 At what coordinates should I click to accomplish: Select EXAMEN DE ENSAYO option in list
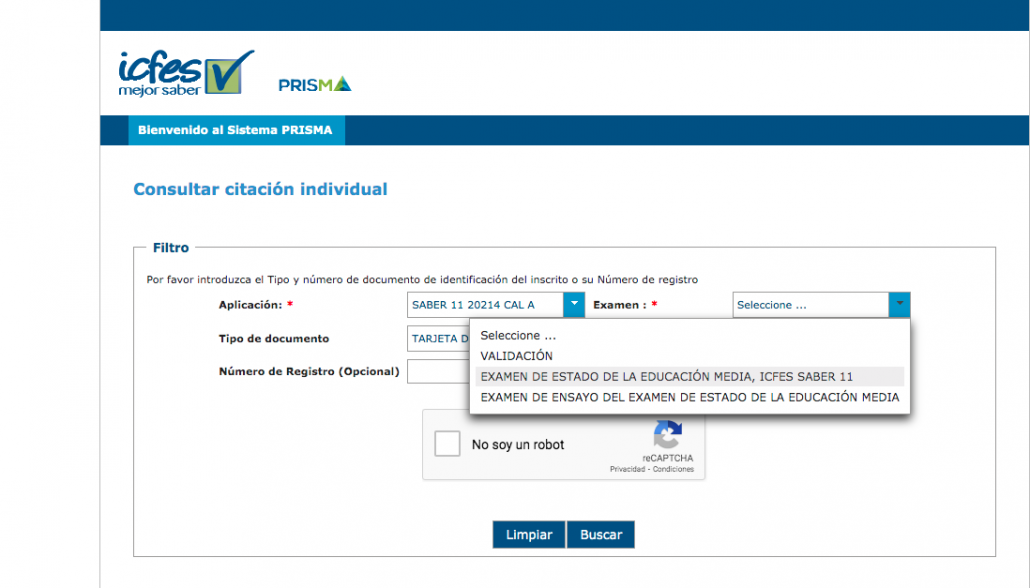point(689,397)
